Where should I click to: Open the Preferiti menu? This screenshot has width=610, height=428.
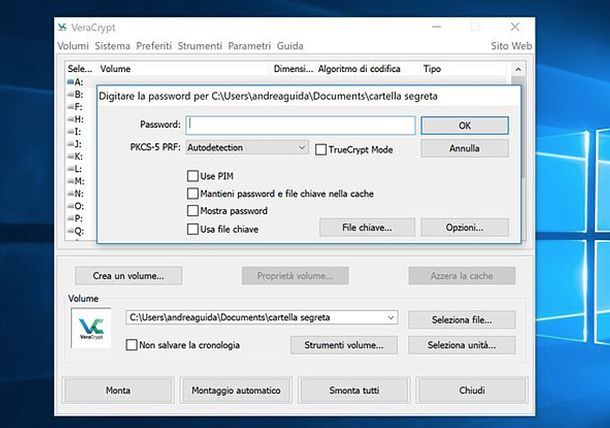[x=154, y=46]
